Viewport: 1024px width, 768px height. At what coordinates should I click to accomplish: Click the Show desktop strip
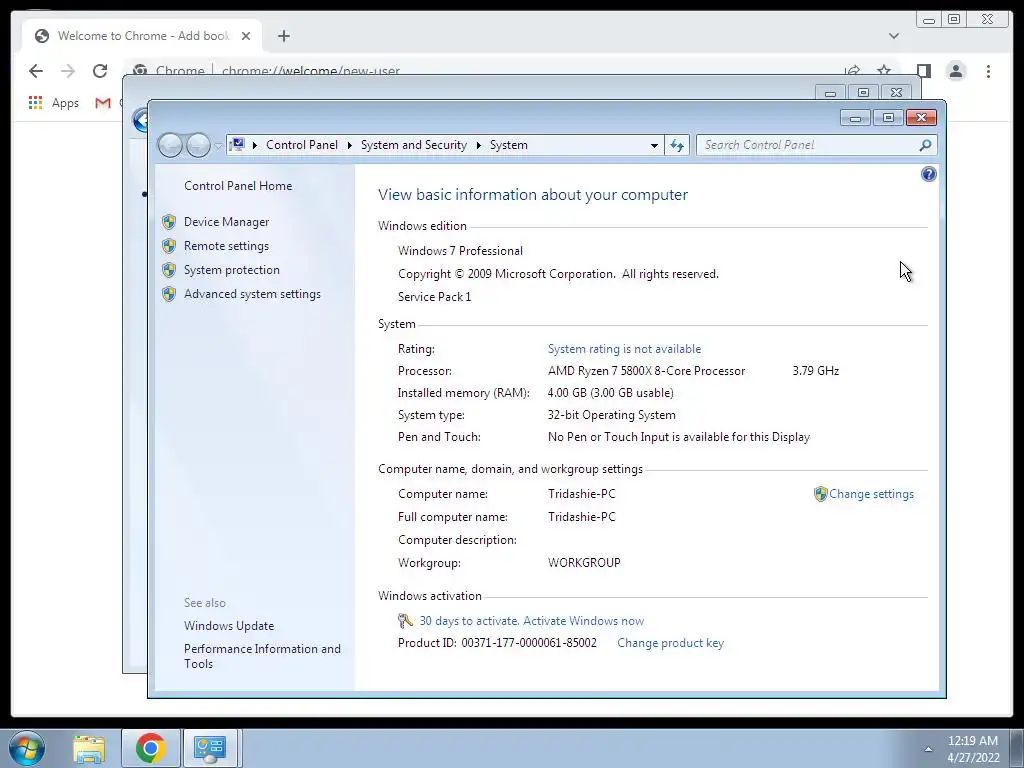1017,748
